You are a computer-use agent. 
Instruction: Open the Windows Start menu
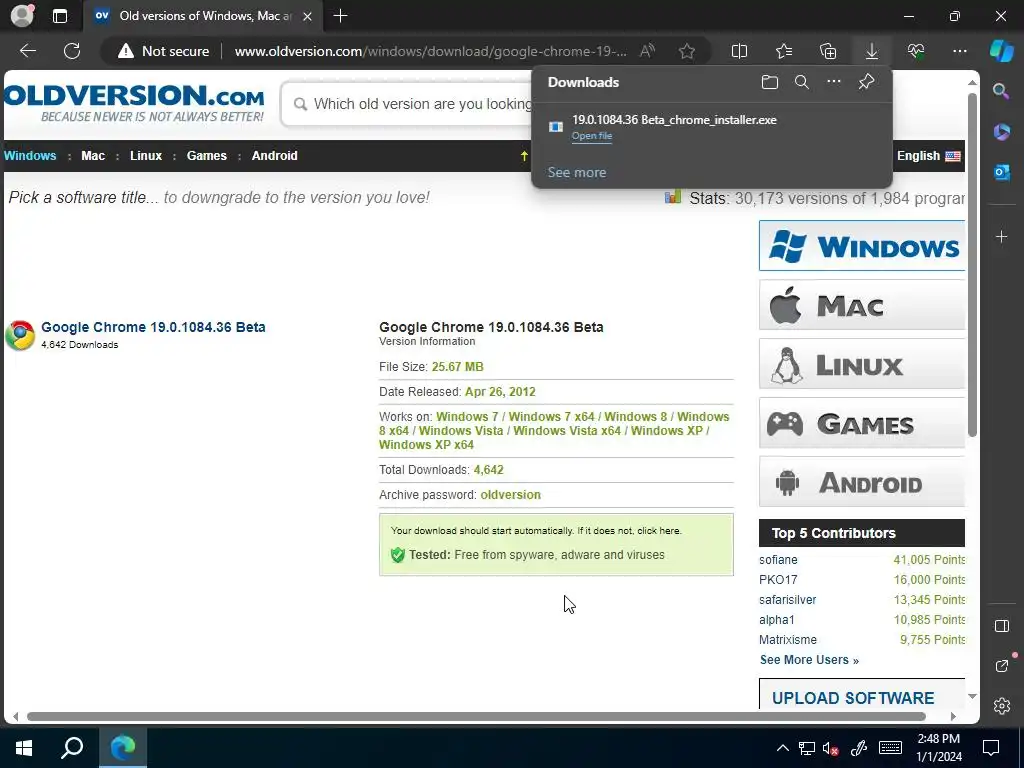[x=24, y=747]
